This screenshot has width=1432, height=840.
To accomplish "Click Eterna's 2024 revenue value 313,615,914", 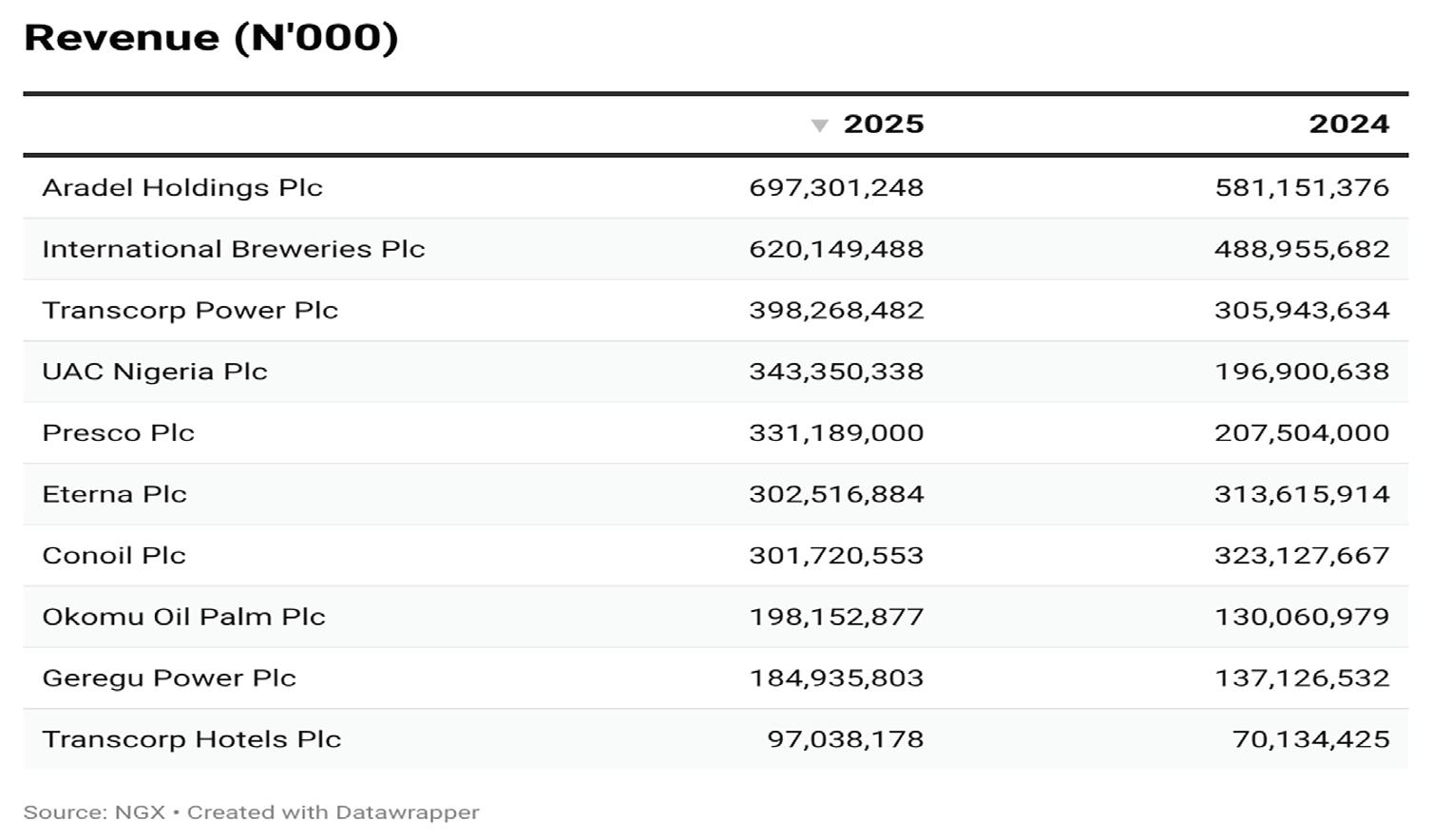I will [x=1302, y=494].
